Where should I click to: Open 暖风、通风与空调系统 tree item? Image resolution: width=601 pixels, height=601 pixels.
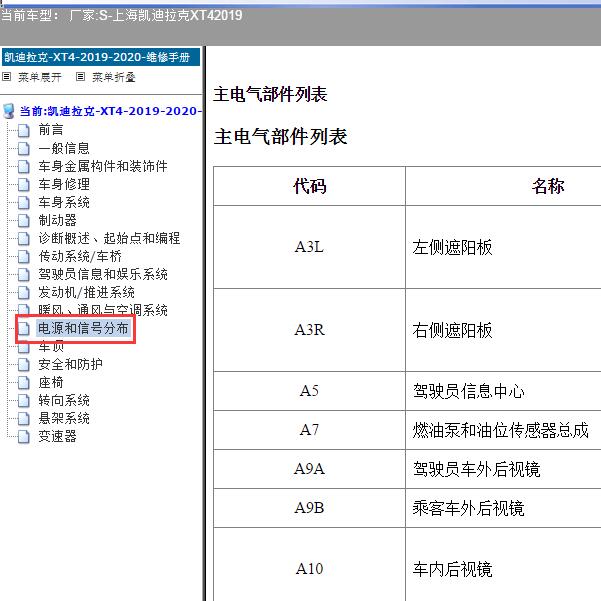(x=103, y=309)
